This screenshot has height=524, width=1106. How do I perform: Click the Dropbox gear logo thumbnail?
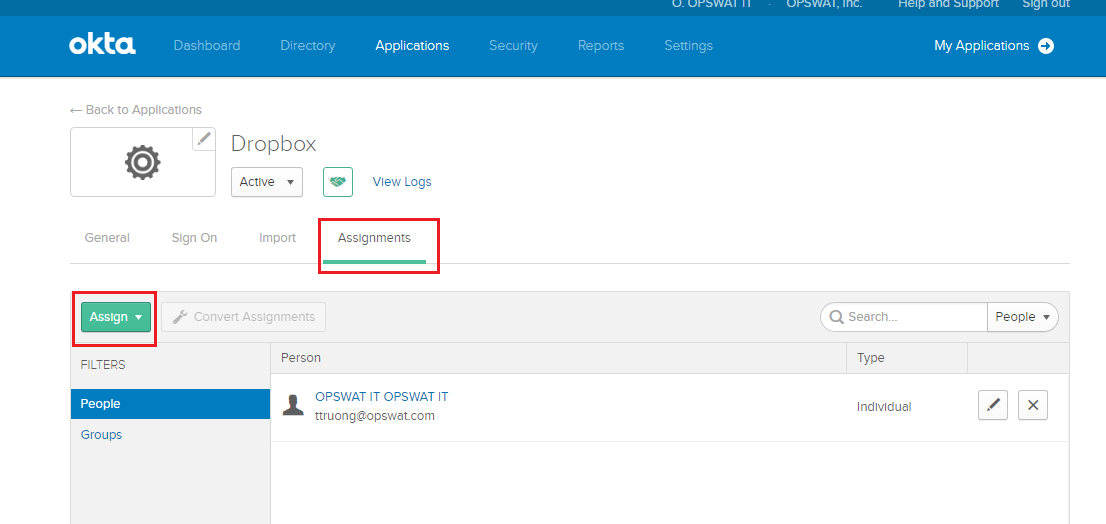tap(142, 162)
